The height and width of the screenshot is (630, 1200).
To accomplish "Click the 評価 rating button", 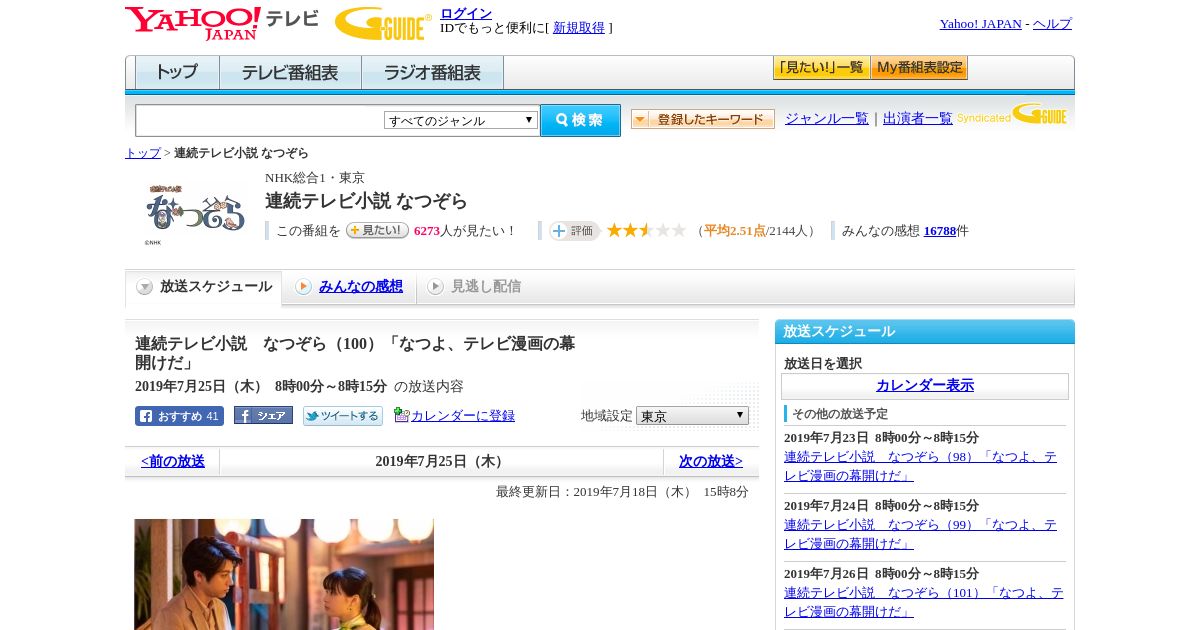I will (574, 231).
